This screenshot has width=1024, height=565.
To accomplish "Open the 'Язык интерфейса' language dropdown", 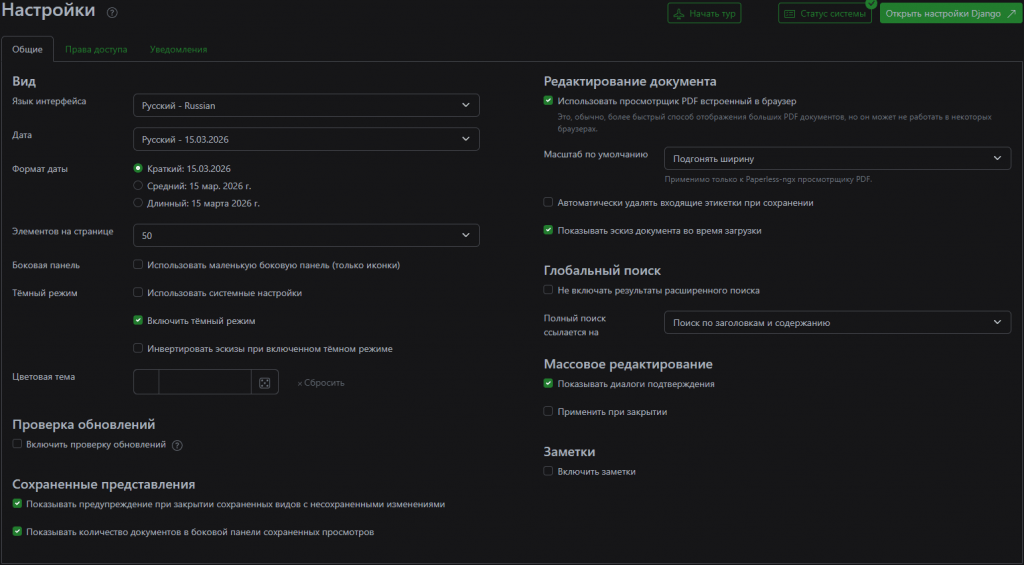I will click(x=306, y=105).
